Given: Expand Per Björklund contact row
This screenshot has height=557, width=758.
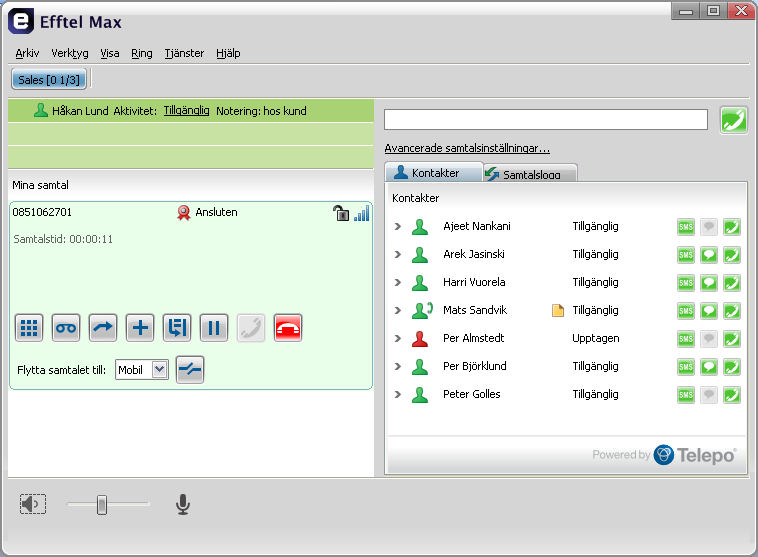Looking at the screenshot, I should point(398,366).
